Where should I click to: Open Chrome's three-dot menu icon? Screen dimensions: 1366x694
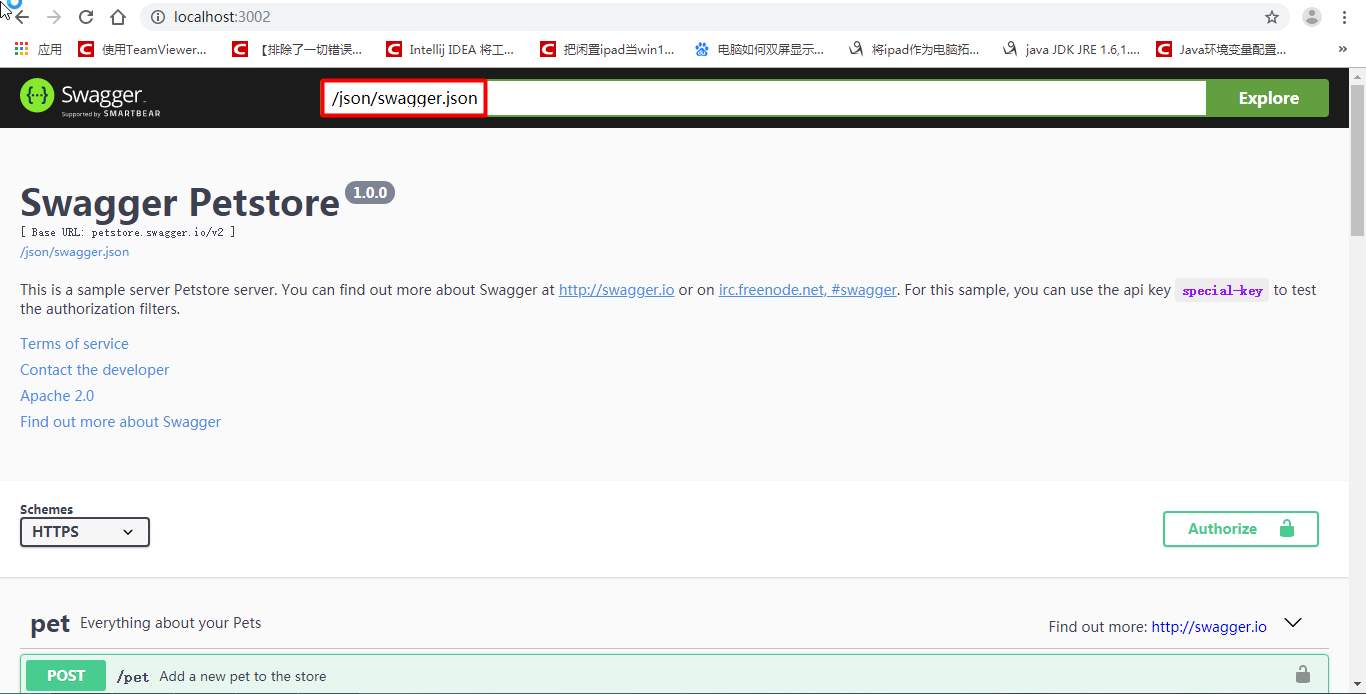(x=1344, y=16)
